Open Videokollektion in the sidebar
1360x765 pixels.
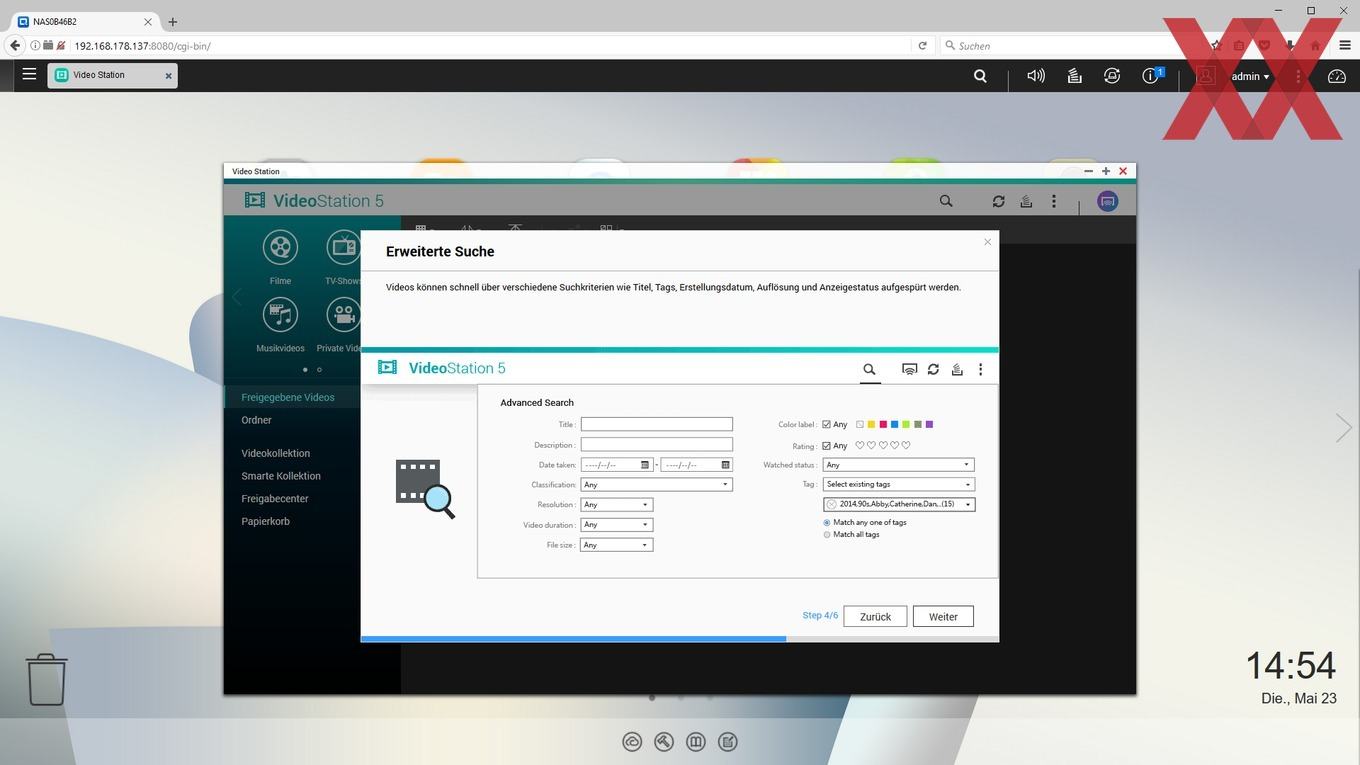pyautogui.click(x=276, y=453)
